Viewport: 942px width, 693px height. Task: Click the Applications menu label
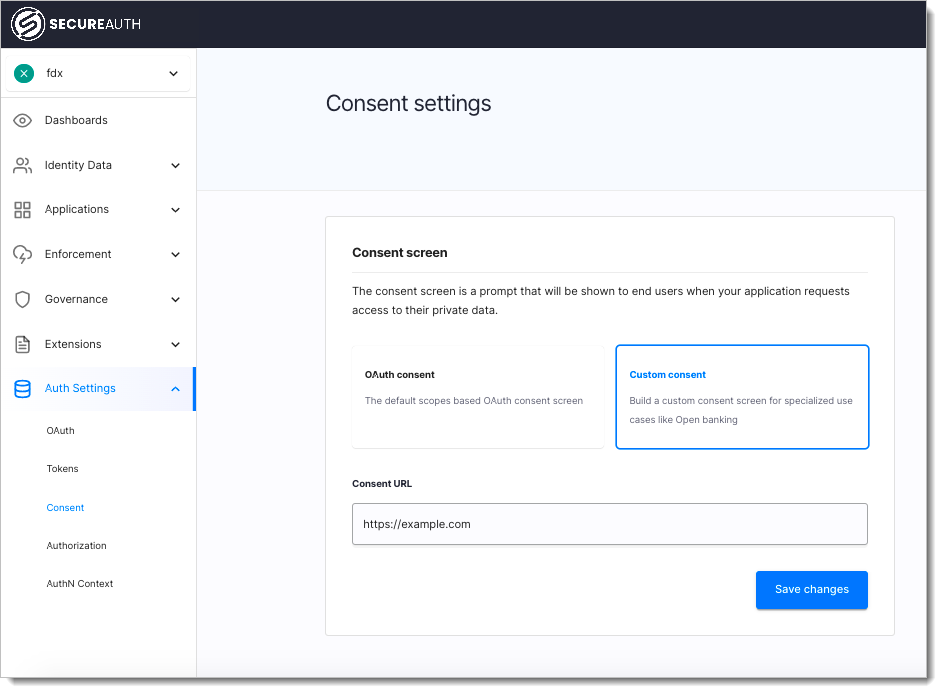pos(77,210)
